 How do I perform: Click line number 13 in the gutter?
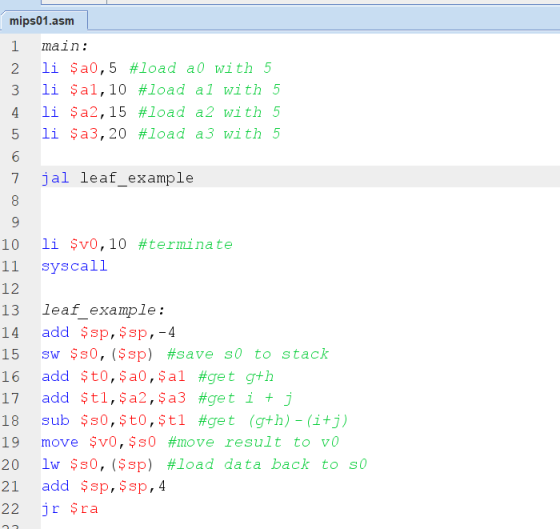point(10,310)
